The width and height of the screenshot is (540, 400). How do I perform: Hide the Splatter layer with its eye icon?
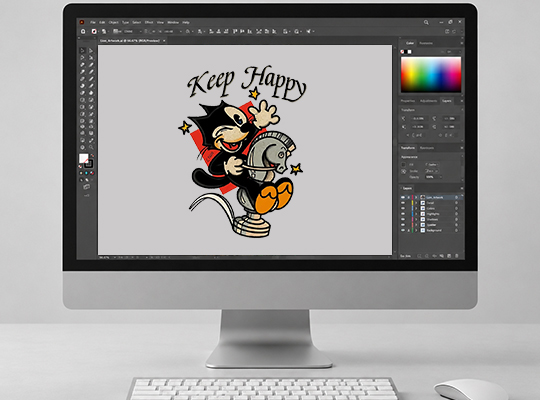click(403, 225)
